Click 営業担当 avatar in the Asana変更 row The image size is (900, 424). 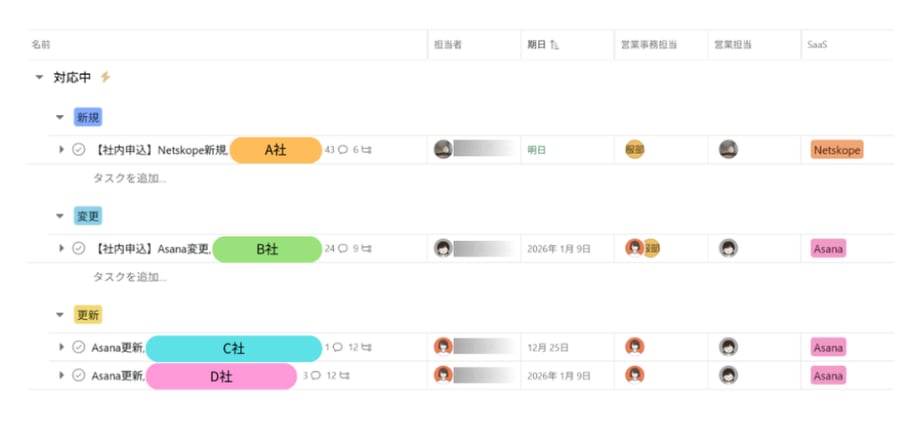[729, 248]
